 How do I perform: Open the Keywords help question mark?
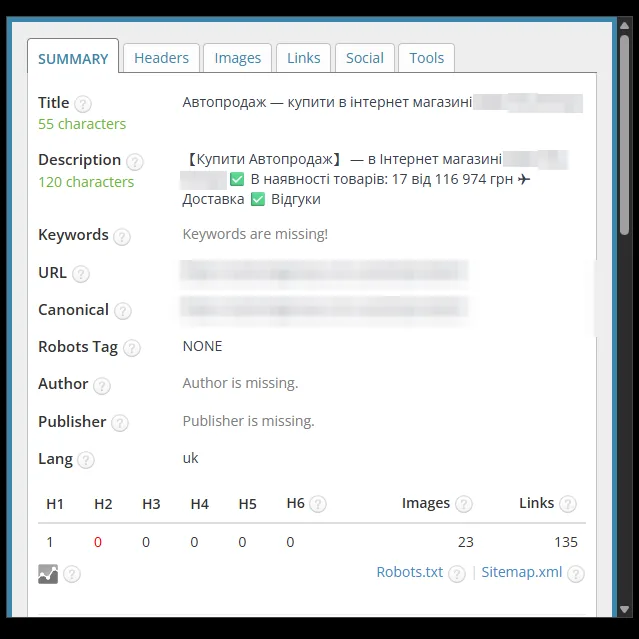tap(122, 237)
